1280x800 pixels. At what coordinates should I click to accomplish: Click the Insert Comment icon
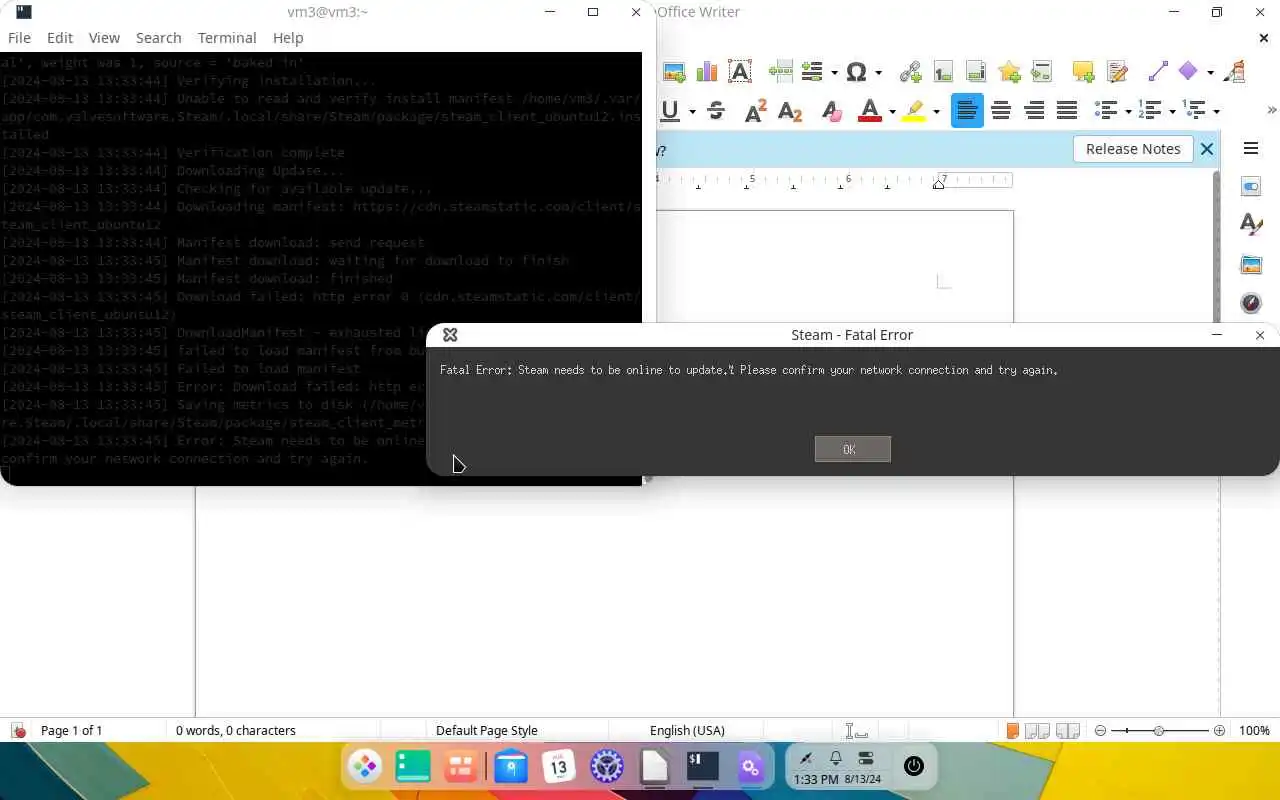pos(1083,72)
